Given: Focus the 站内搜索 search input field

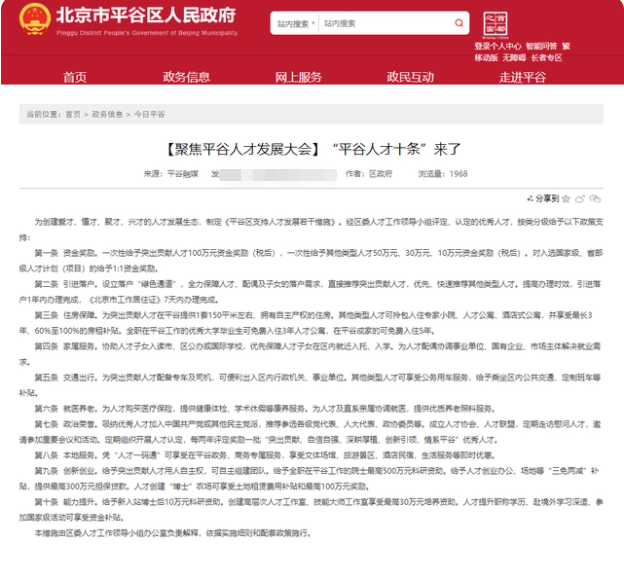Looking at the screenshot, I should tap(386, 23).
